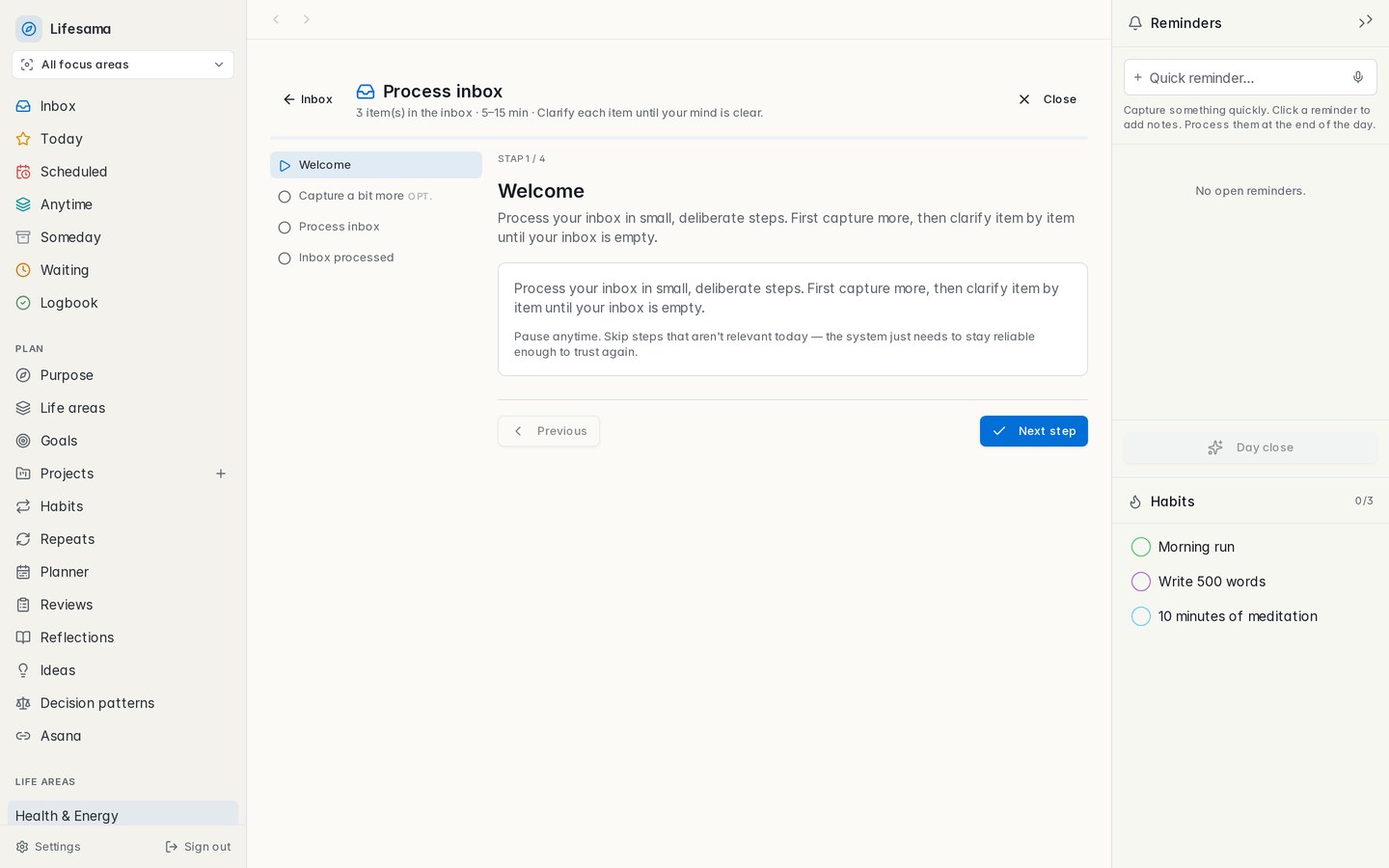The height and width of the screenshot is (868, 1389).
Task: Open Reflections from the sidebar
Action: click(123, 637)
